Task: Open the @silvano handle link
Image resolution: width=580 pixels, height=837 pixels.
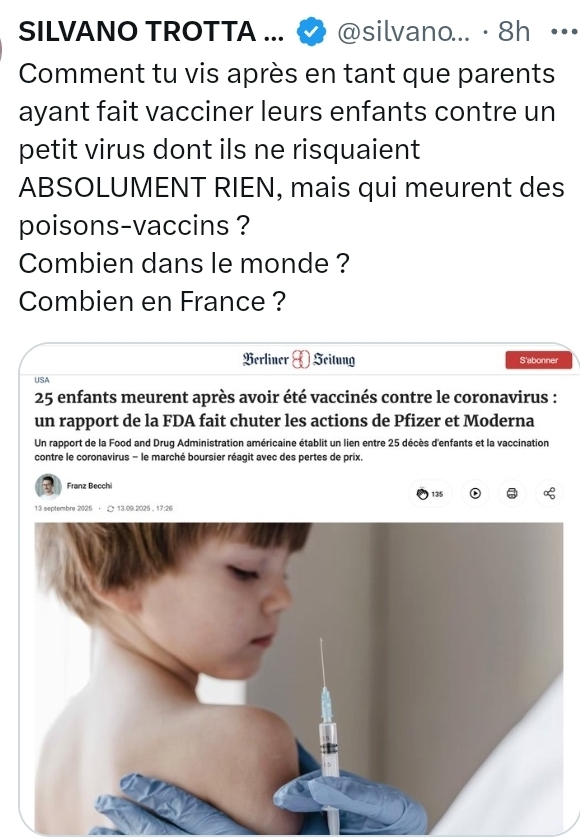Action: (x=403, y=33)
